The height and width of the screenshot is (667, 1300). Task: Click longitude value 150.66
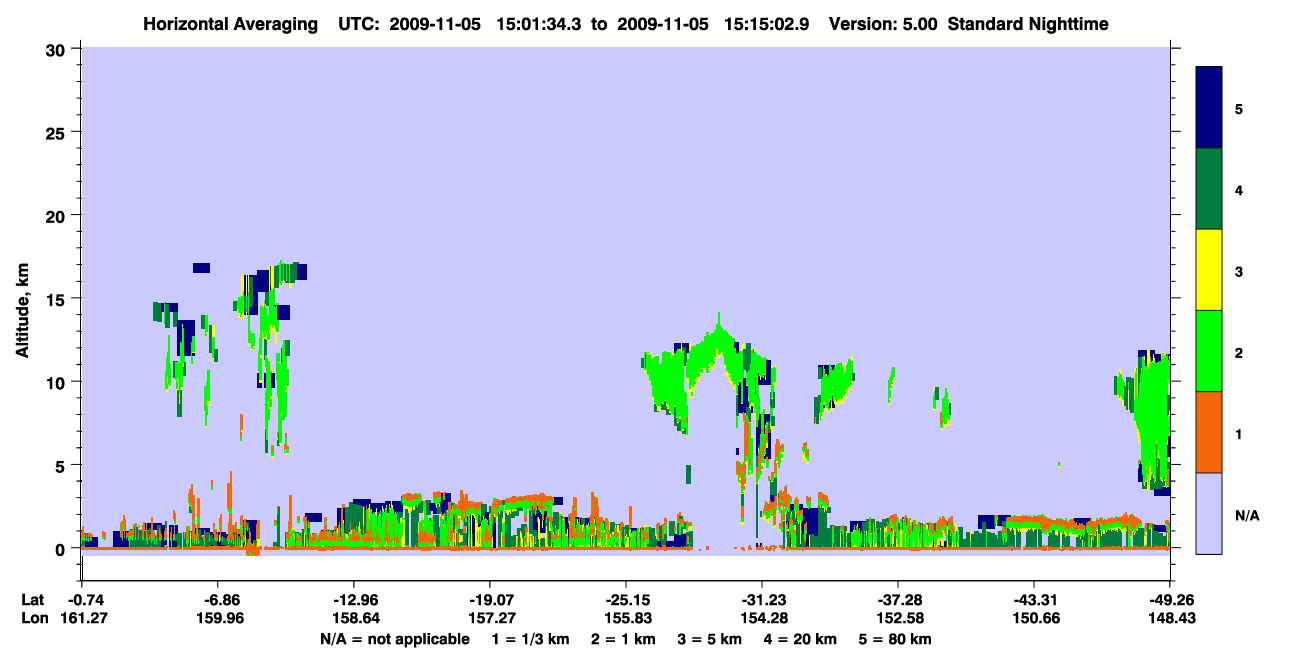click(x=1034, y=618)
